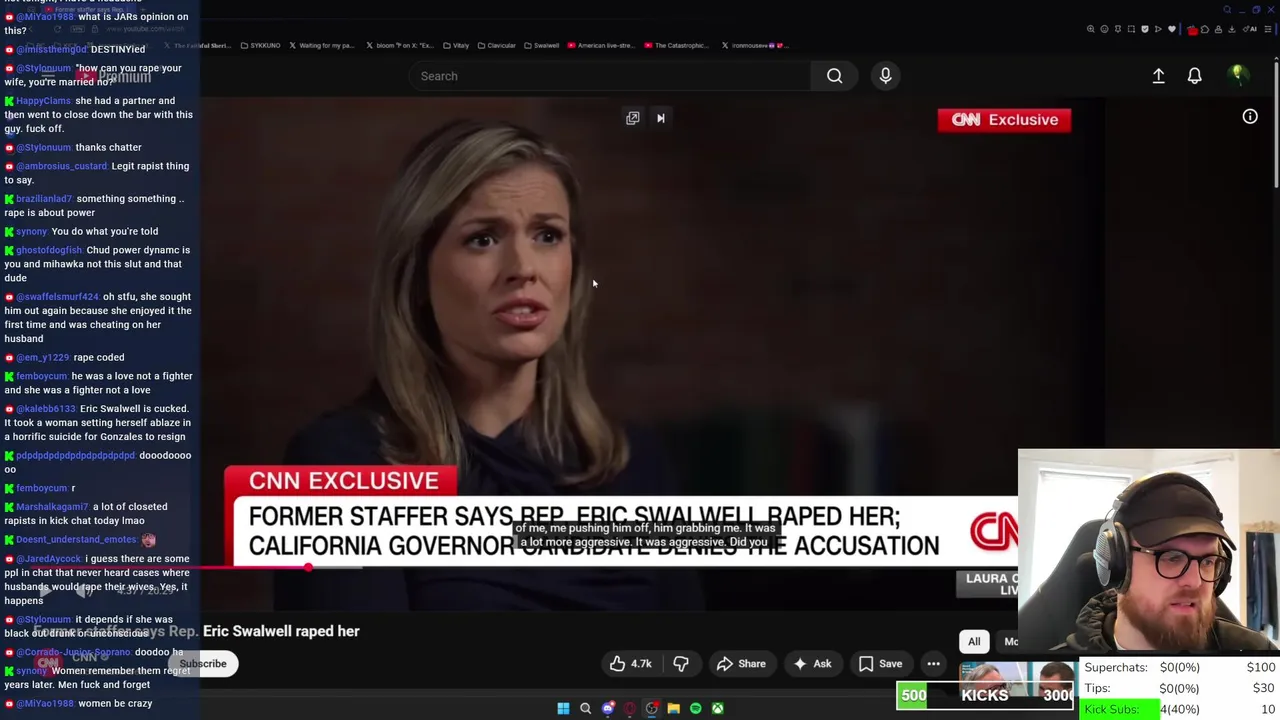Save the video to a playlist
Screen dimensions: 1280x720
(x=880, y=664)
